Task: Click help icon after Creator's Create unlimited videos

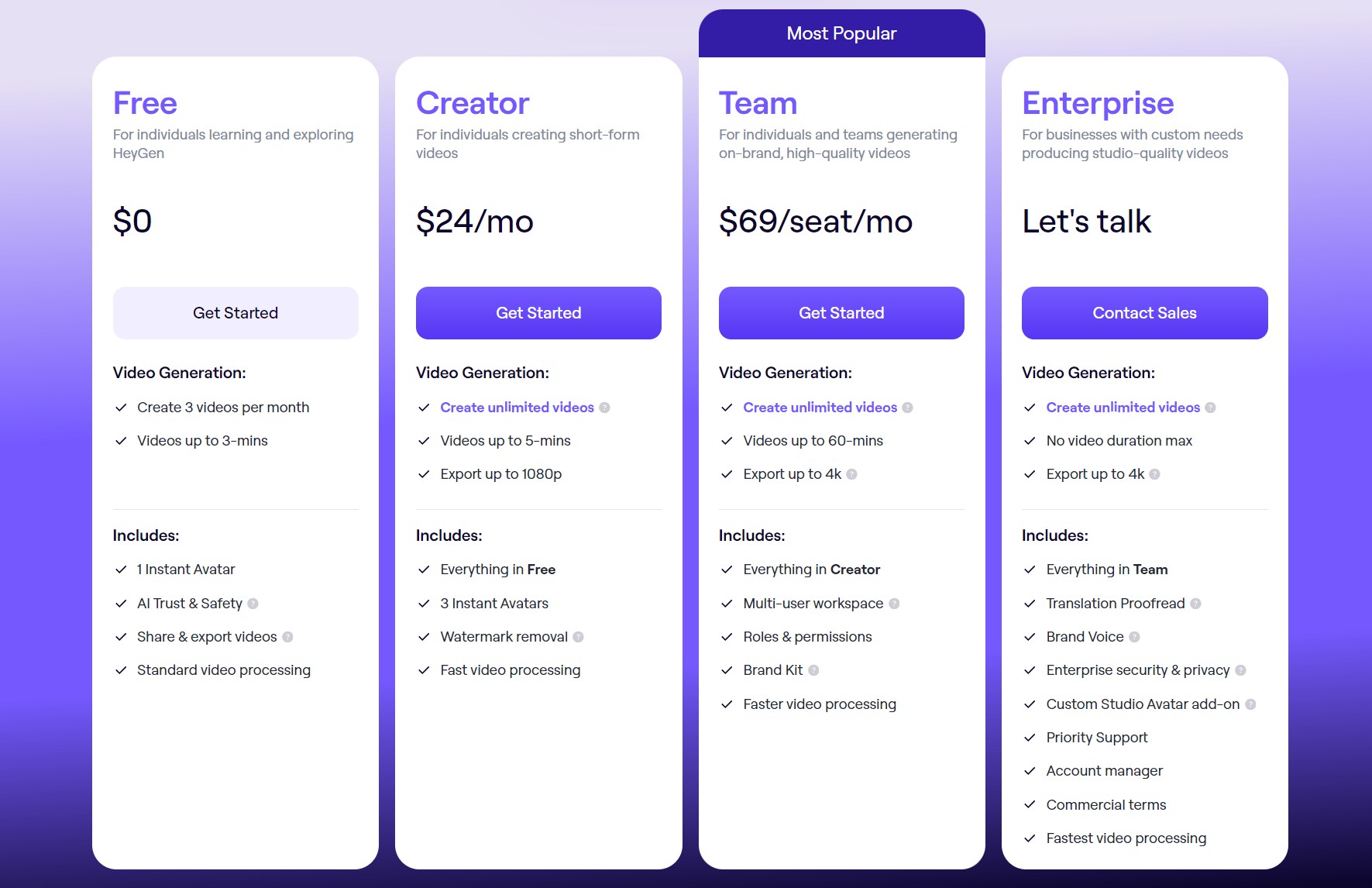Action: click(604, 408)
